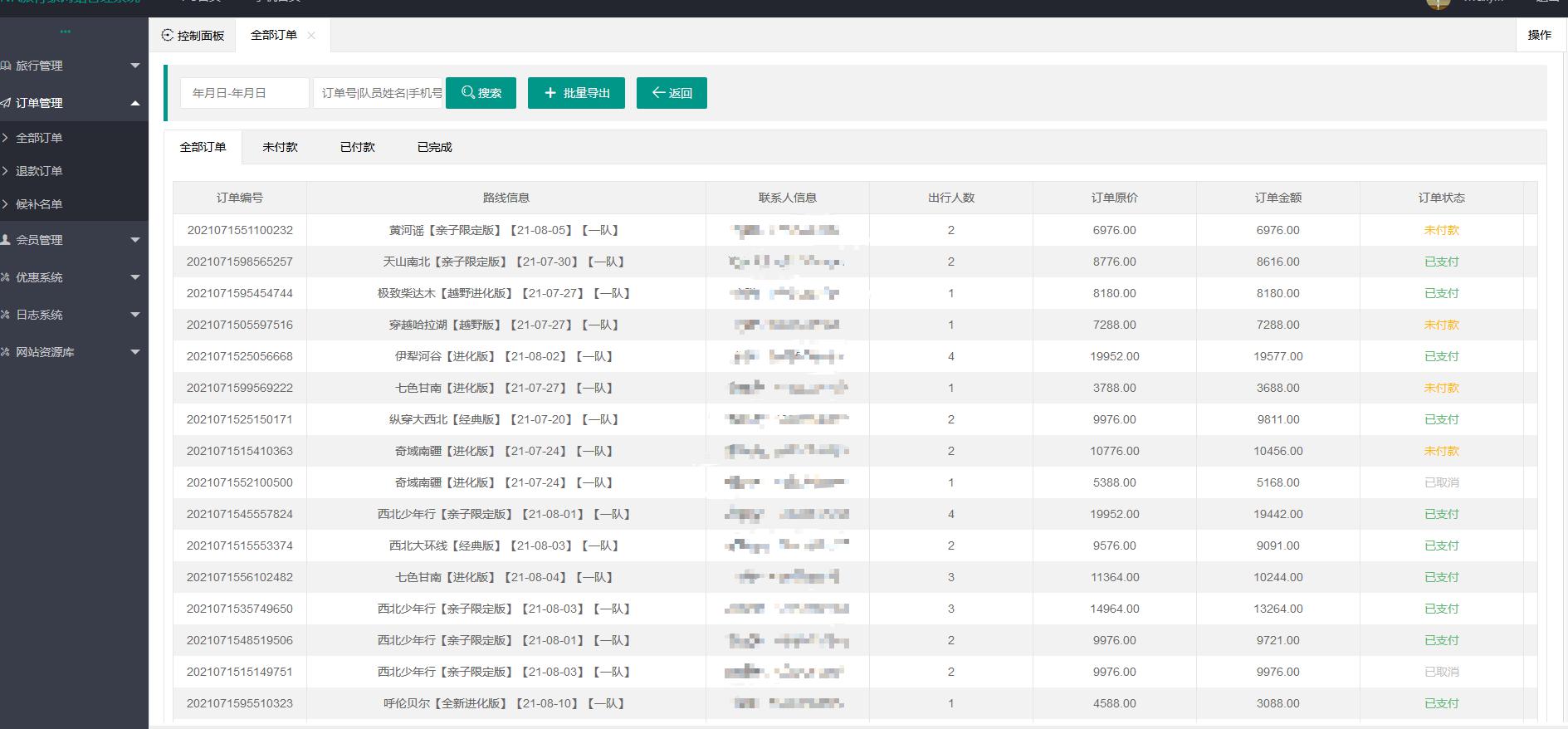The image size is (1568, 729).
Task: Click the 批量导出 button
Action: [x=576, y=93]
